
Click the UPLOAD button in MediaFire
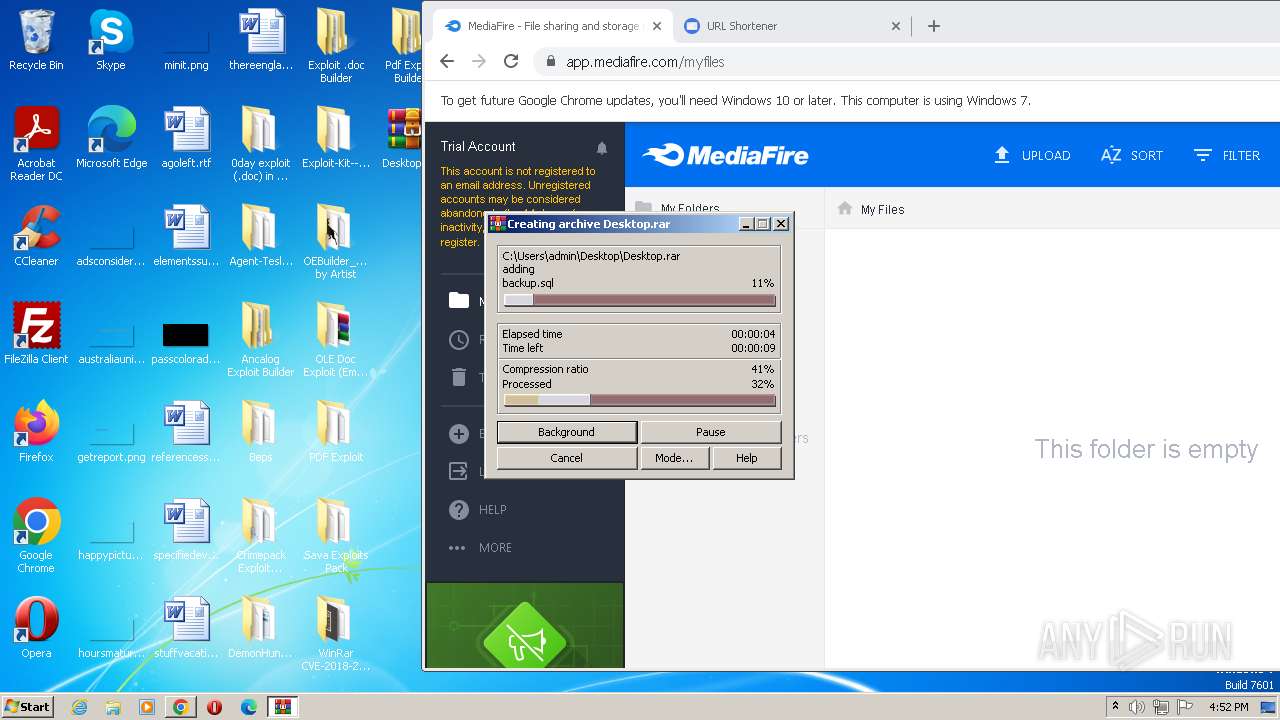coord(1031,155)
